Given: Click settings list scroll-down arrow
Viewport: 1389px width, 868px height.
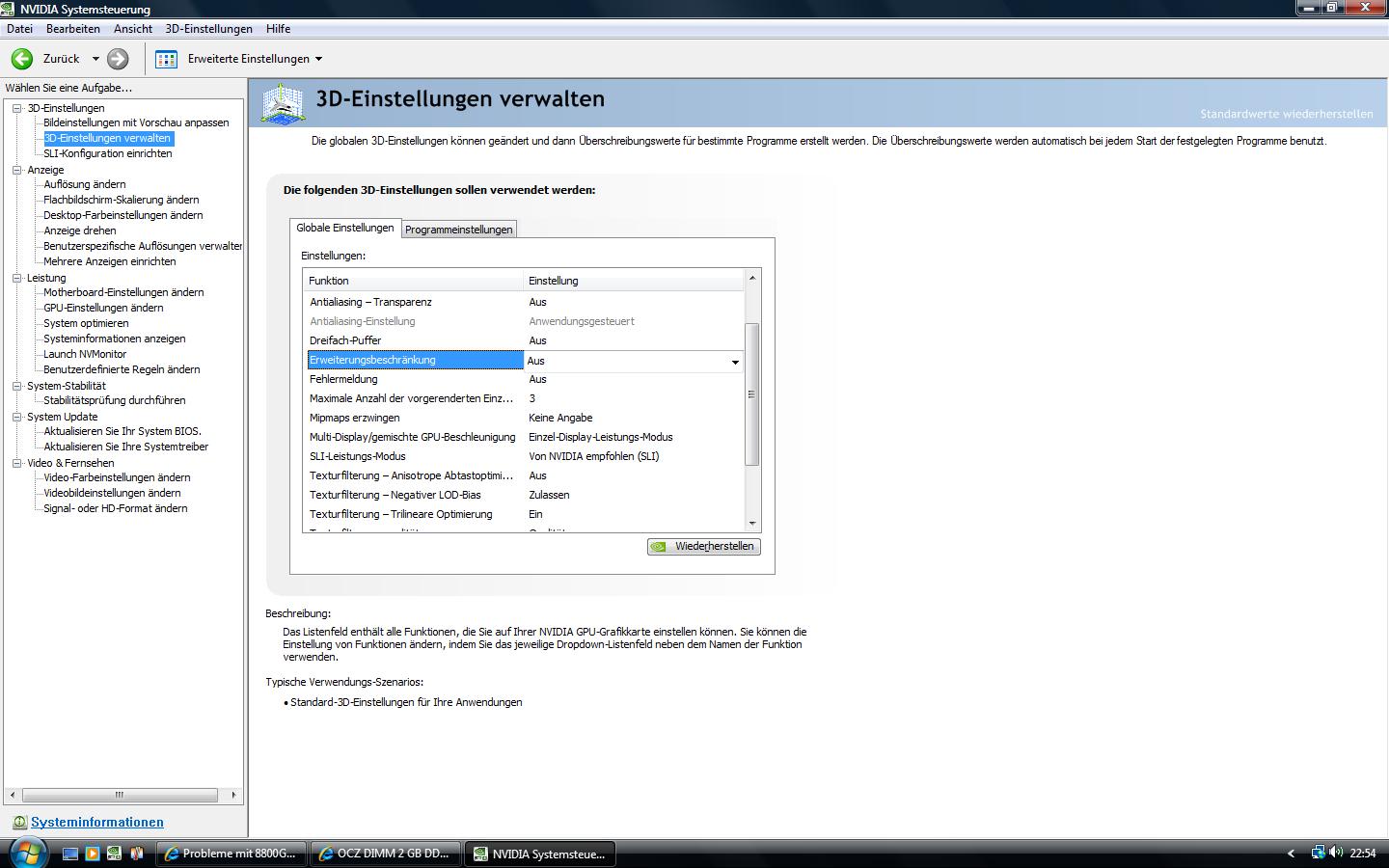Looking at the screenshot, I should pos(752,524).
